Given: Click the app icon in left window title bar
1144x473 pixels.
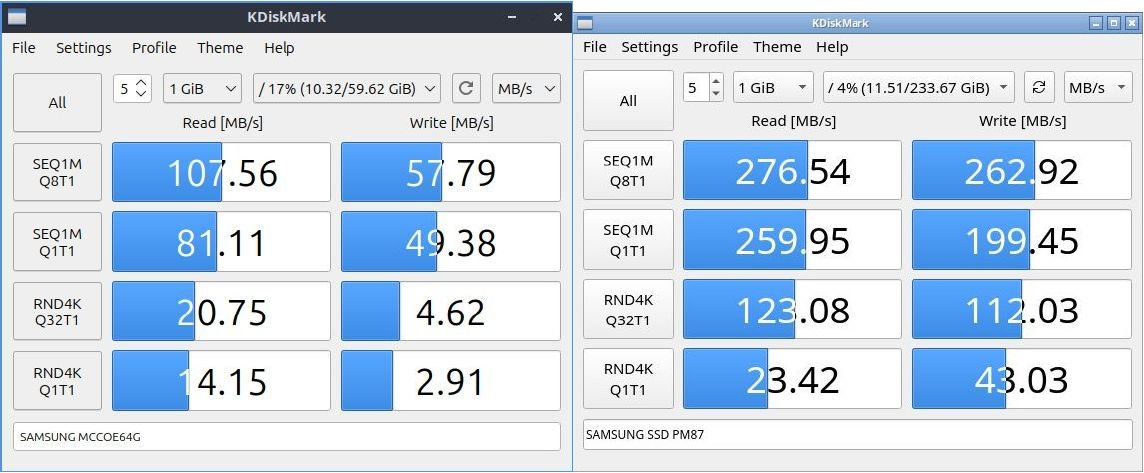Looking at the screenshot, I should click(x=18, y=17).
